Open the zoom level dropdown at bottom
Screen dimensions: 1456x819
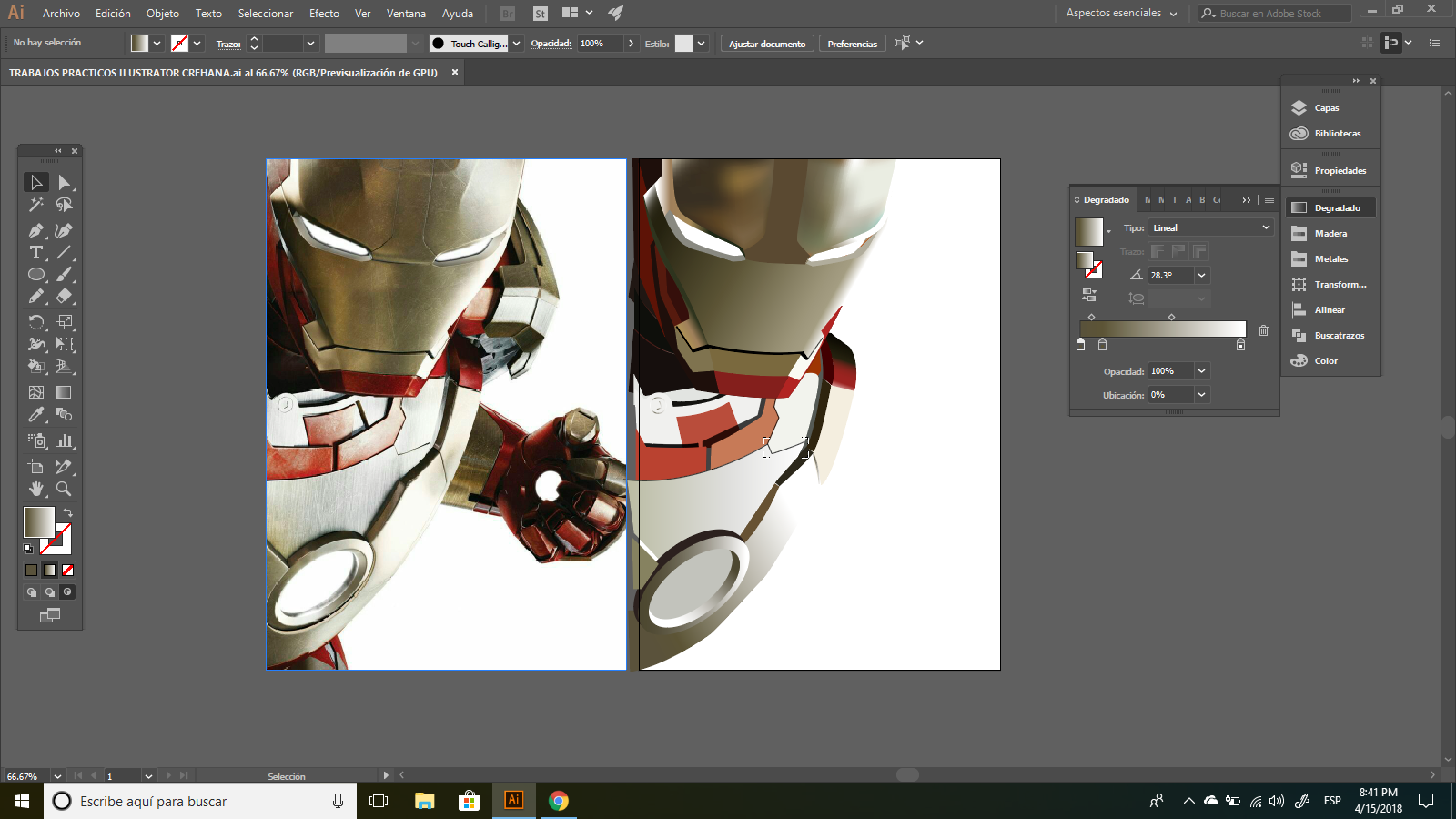click(x=57, y=776)
